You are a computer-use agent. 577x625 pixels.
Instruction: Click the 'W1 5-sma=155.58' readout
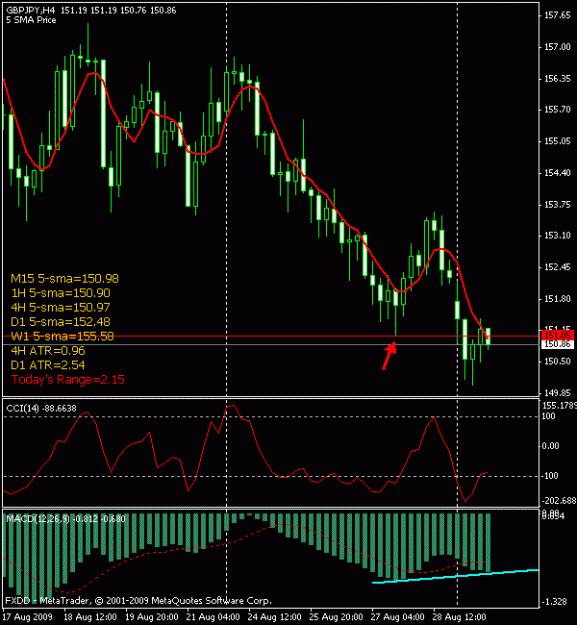(x=62, y=336)
